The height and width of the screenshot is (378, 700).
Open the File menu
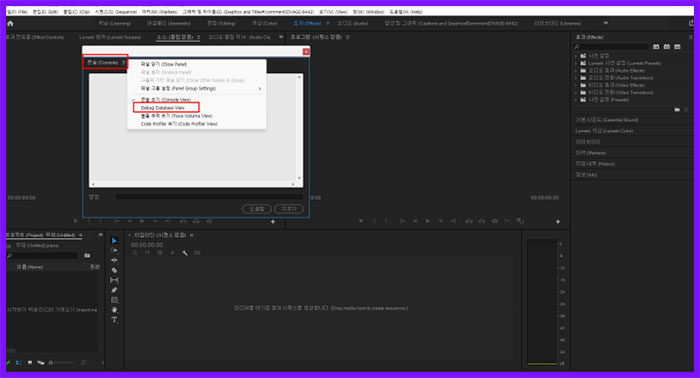(x=17, y=12)
